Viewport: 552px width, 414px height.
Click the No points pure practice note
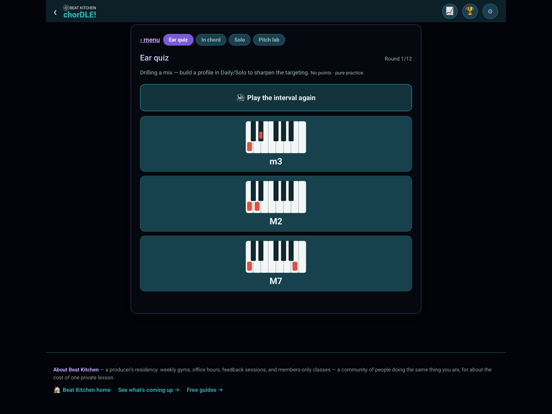[x=337, y=73]
